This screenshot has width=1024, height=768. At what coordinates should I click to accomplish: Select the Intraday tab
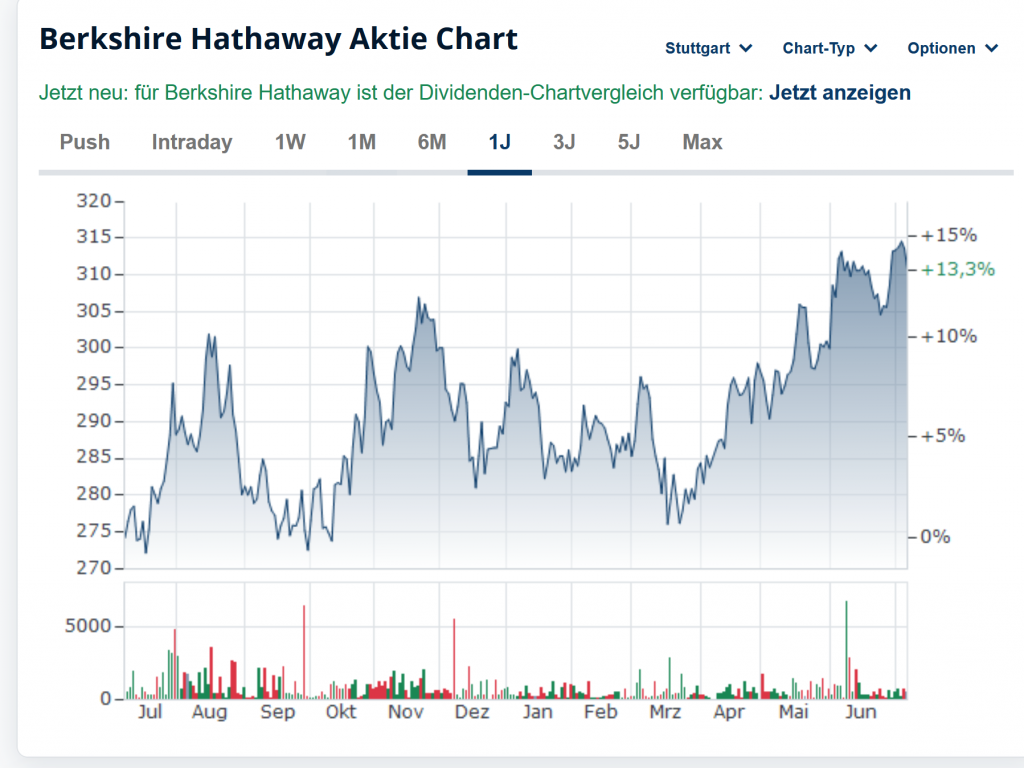tap(192, 142)
